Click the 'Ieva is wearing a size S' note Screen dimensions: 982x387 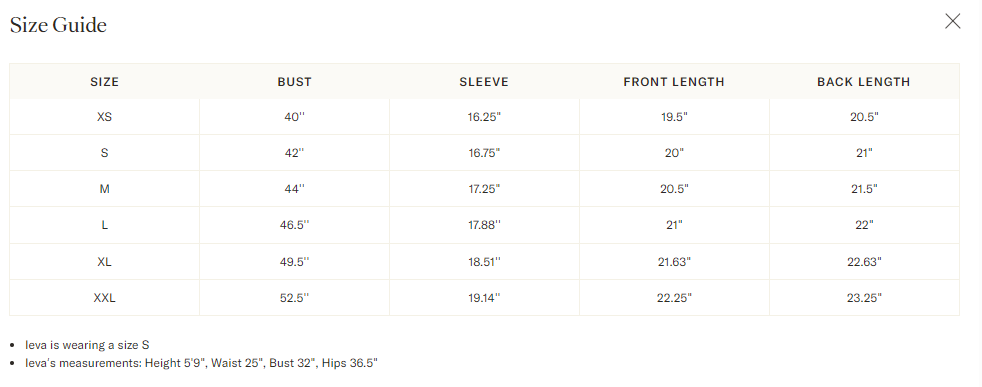87,345
